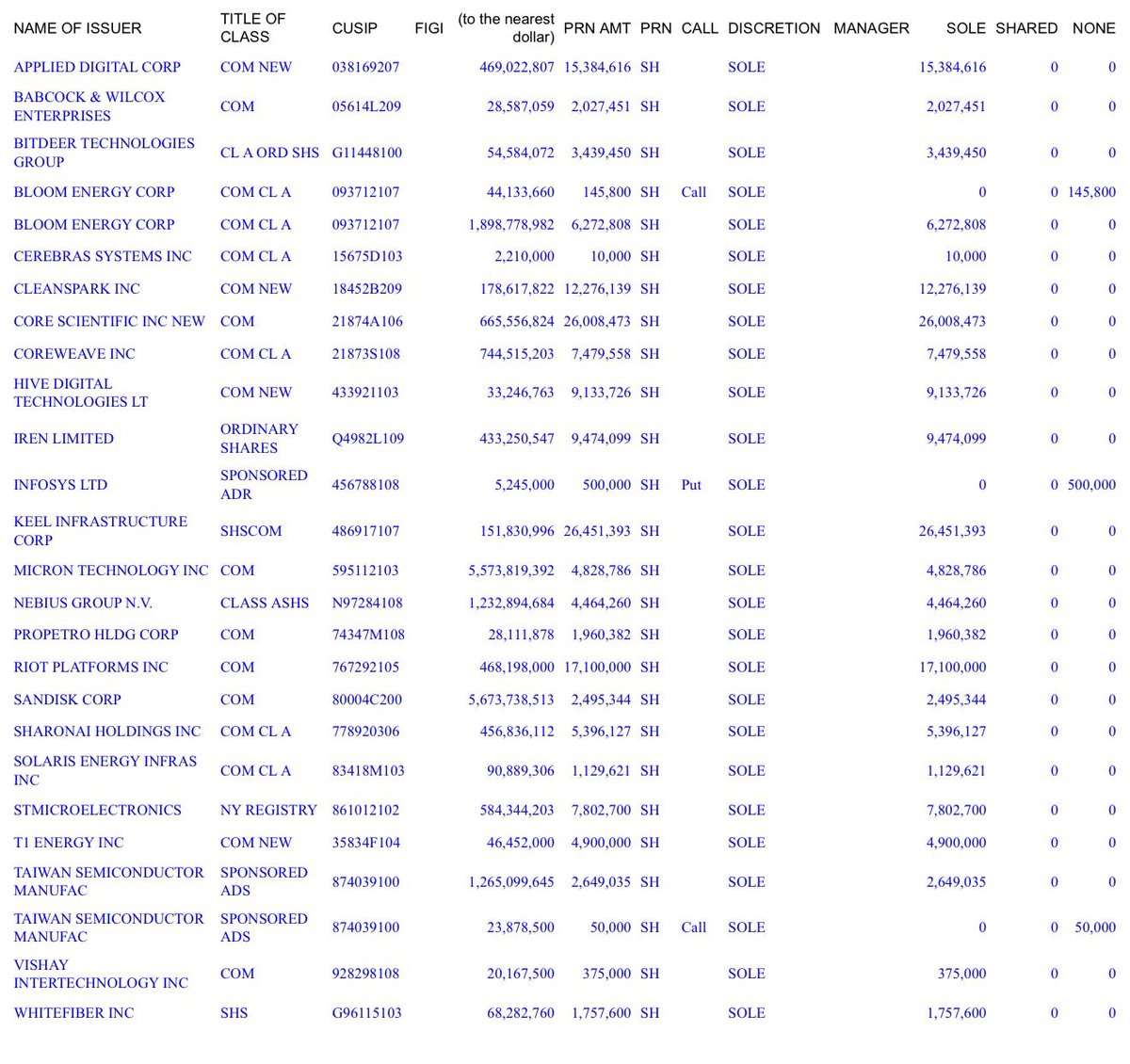Click sole voting 26,451,393 for Keel Infrastructure
This screenshot has width=1130, height=1064.
[952, 531]
